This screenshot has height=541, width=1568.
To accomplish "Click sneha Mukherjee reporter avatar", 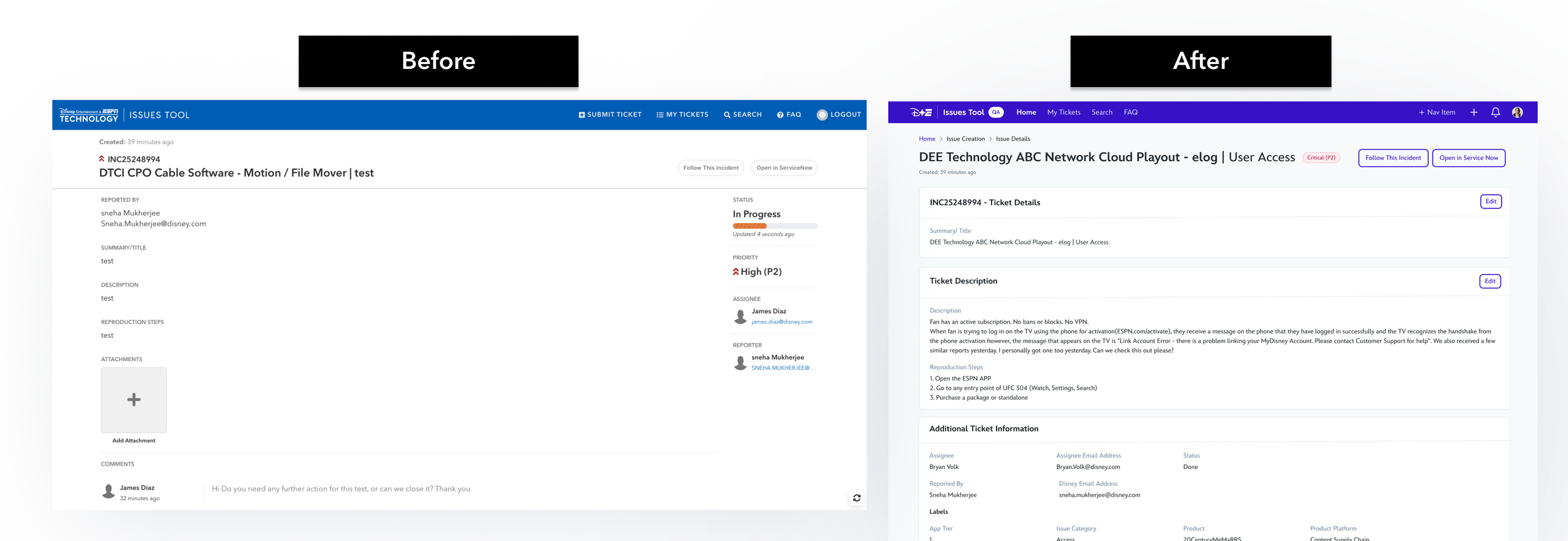I will pos(740,362).
